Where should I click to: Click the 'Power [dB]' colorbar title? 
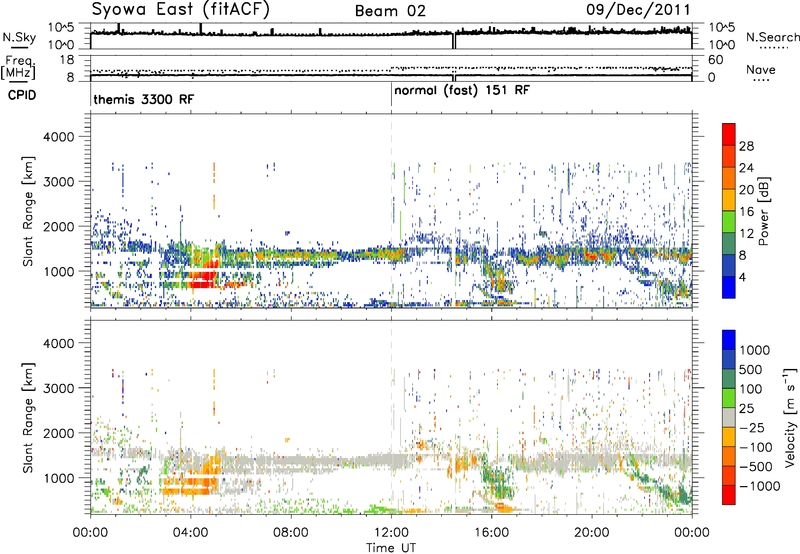(x=764, y=211)
